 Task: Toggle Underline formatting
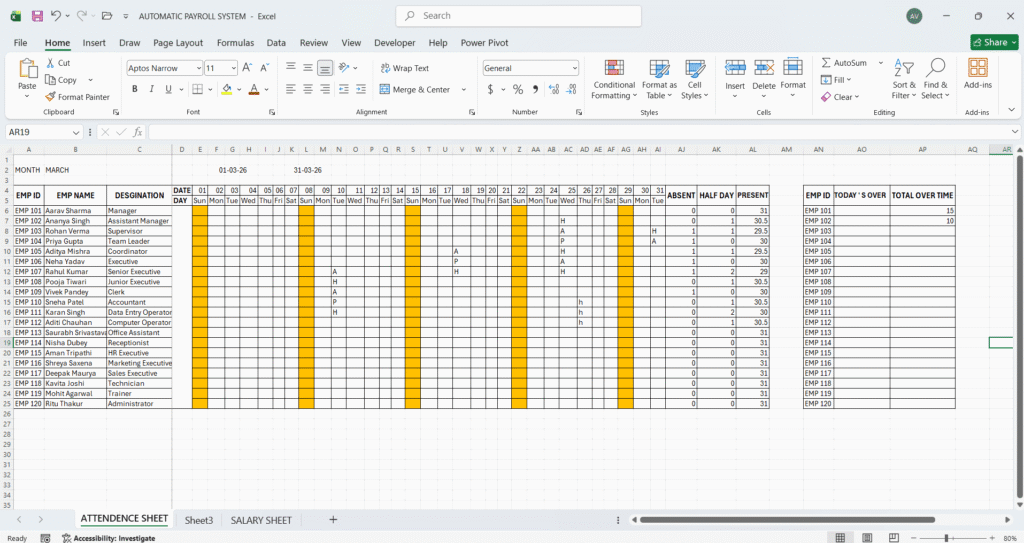click(168, 90)
